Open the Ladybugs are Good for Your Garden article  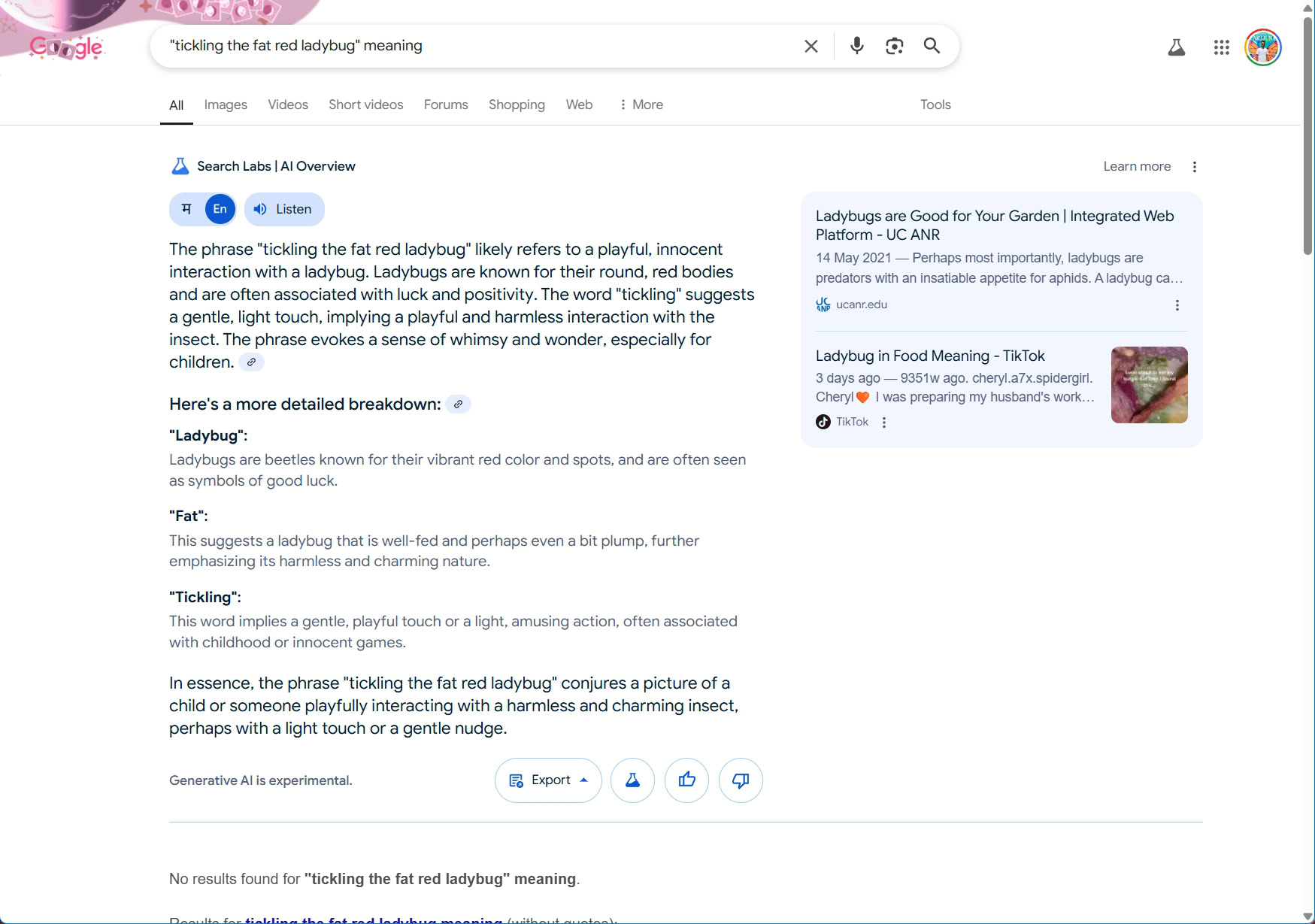(995, 226)
